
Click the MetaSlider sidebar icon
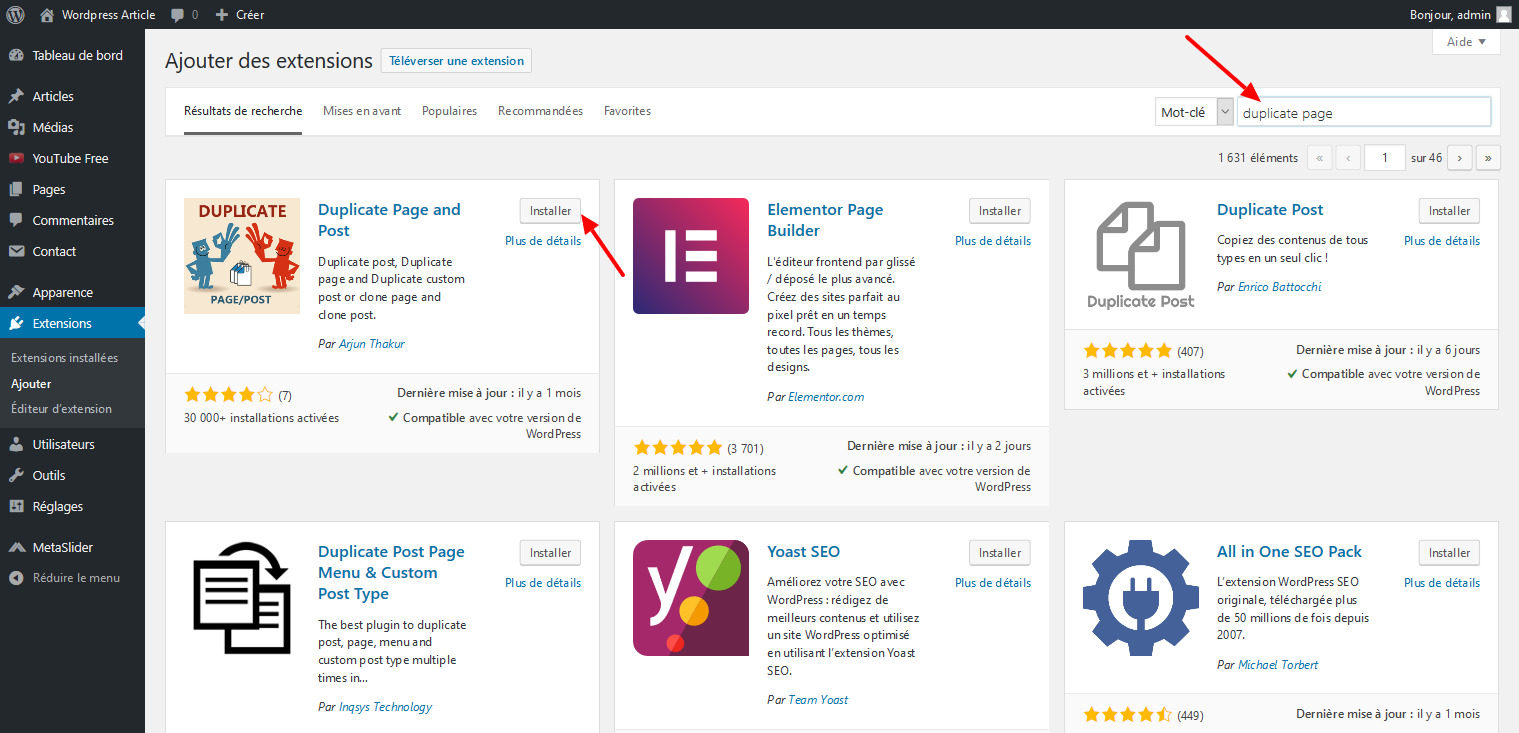16,547
